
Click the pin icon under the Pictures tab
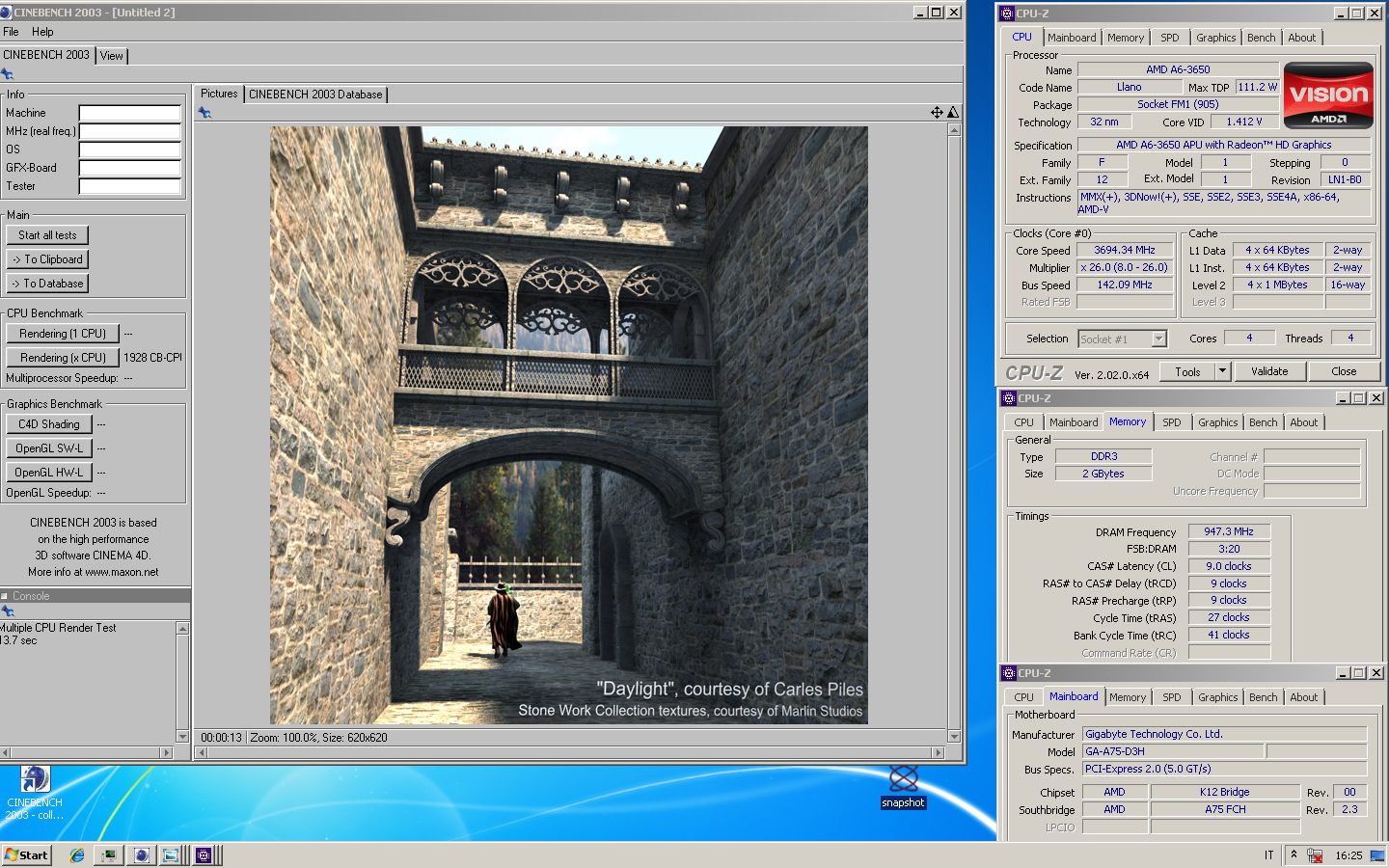point(204,113)
